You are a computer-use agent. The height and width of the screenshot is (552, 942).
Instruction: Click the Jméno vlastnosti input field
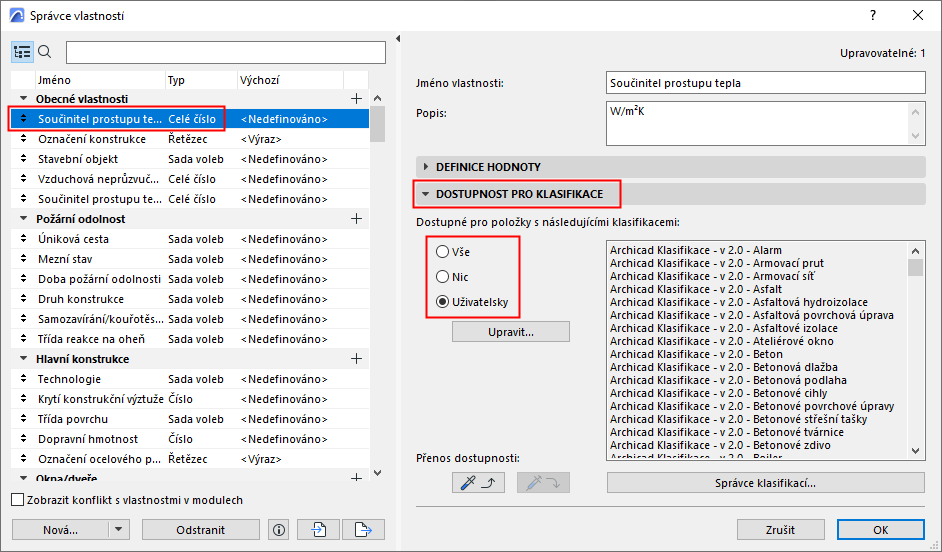coord(765,83)
